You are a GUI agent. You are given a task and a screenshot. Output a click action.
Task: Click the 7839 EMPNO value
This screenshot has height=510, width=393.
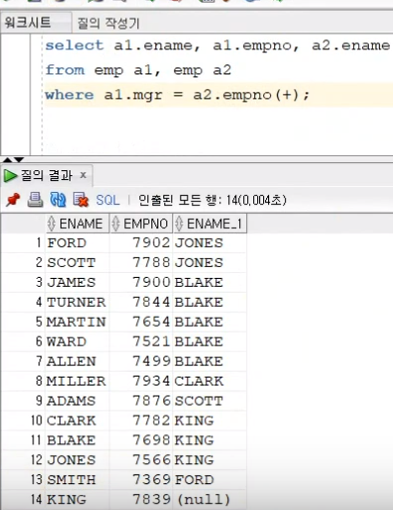click(x=151, y=499)
